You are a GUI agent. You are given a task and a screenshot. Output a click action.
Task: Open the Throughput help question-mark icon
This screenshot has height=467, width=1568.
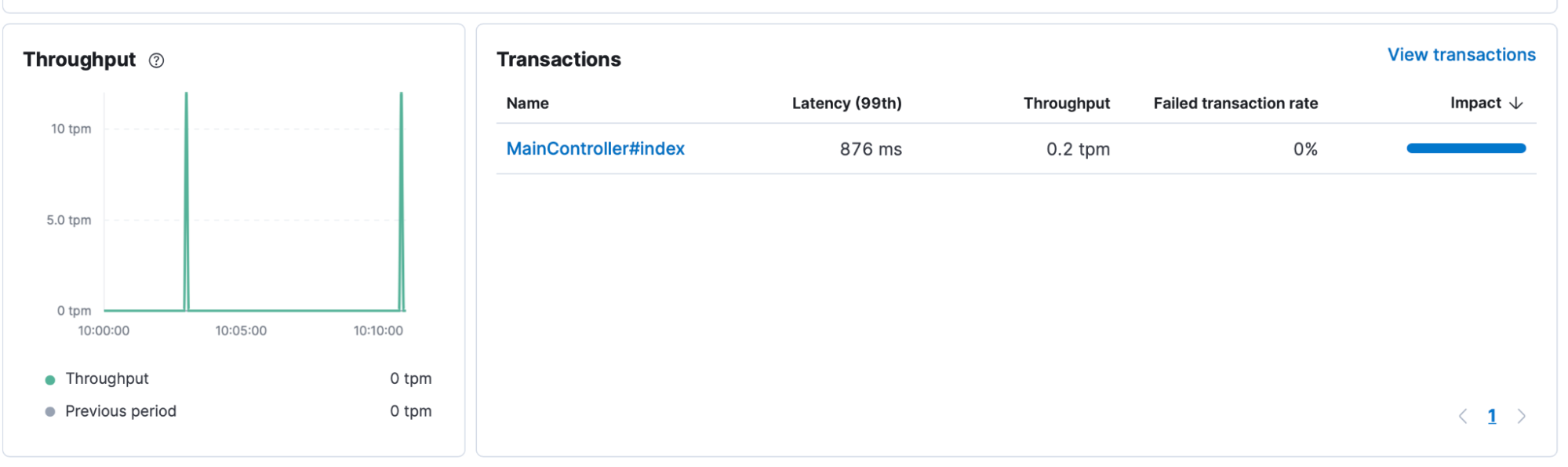(x=157, y=60)
